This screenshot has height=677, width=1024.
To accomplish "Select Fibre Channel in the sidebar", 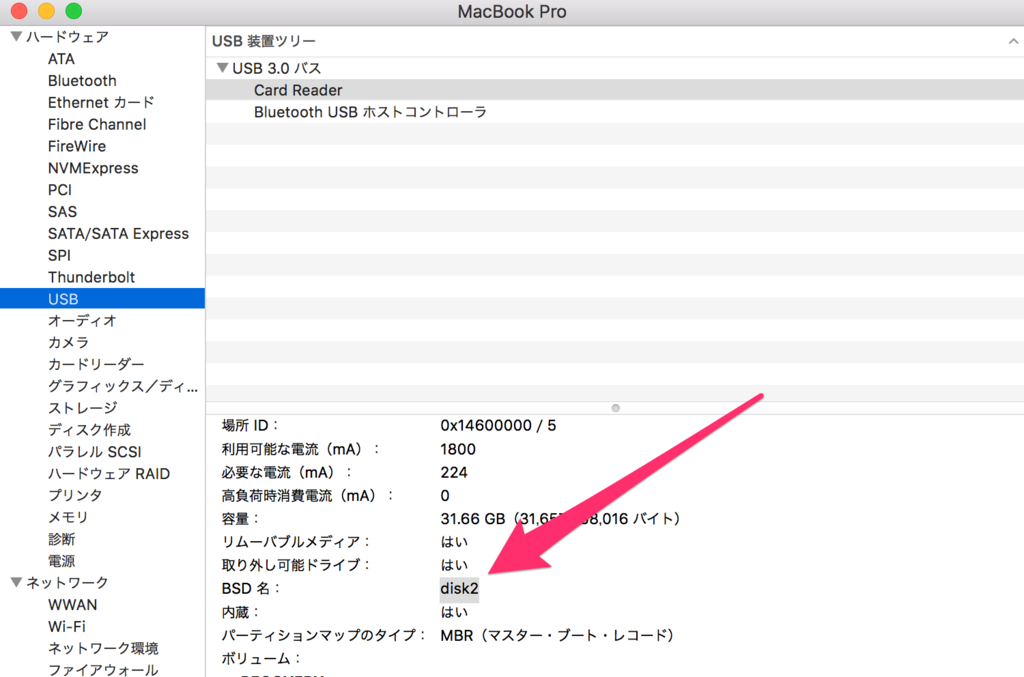I will pyautogui.click(x=97, y=125).
